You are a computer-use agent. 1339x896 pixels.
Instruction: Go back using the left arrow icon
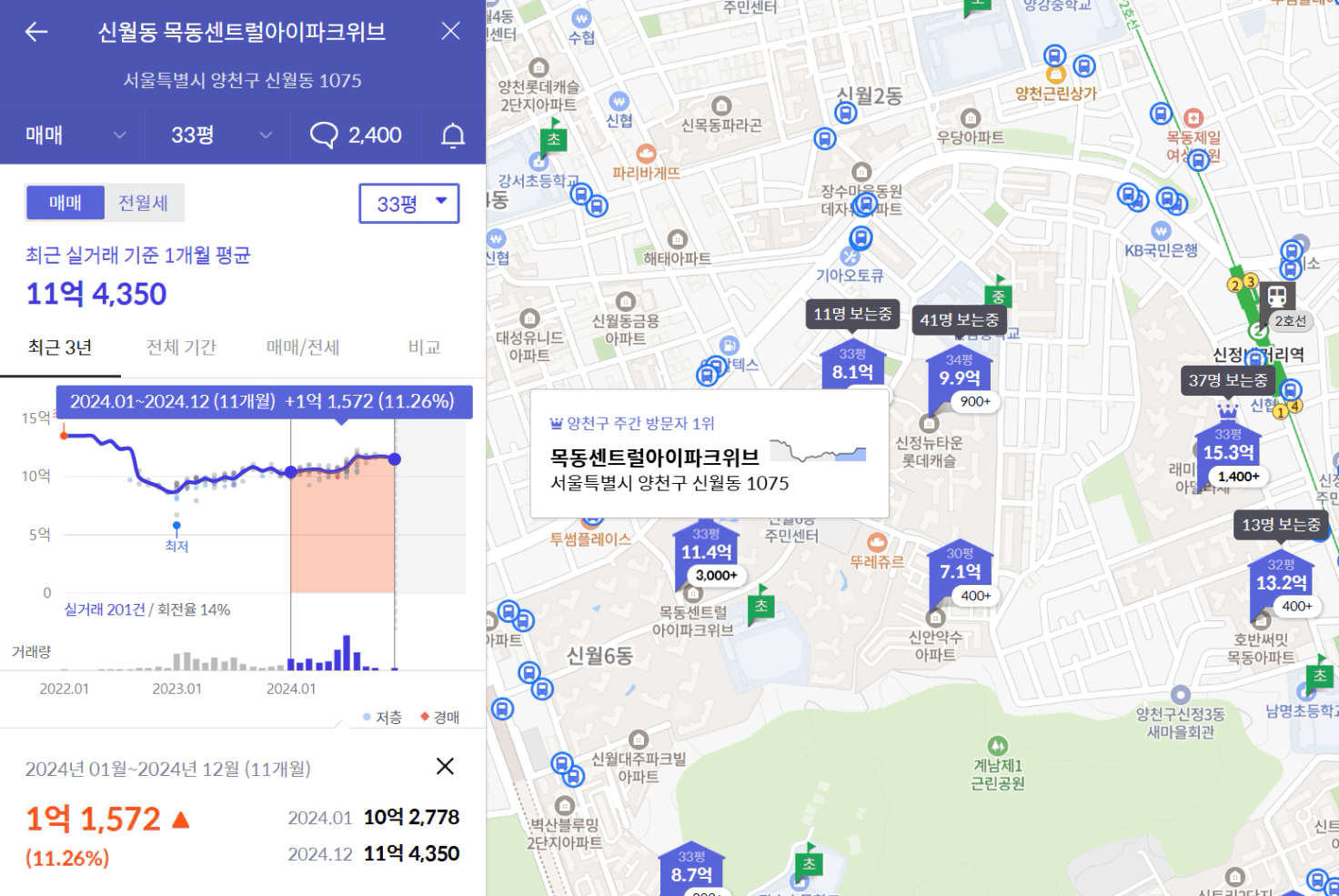(36, 32)
